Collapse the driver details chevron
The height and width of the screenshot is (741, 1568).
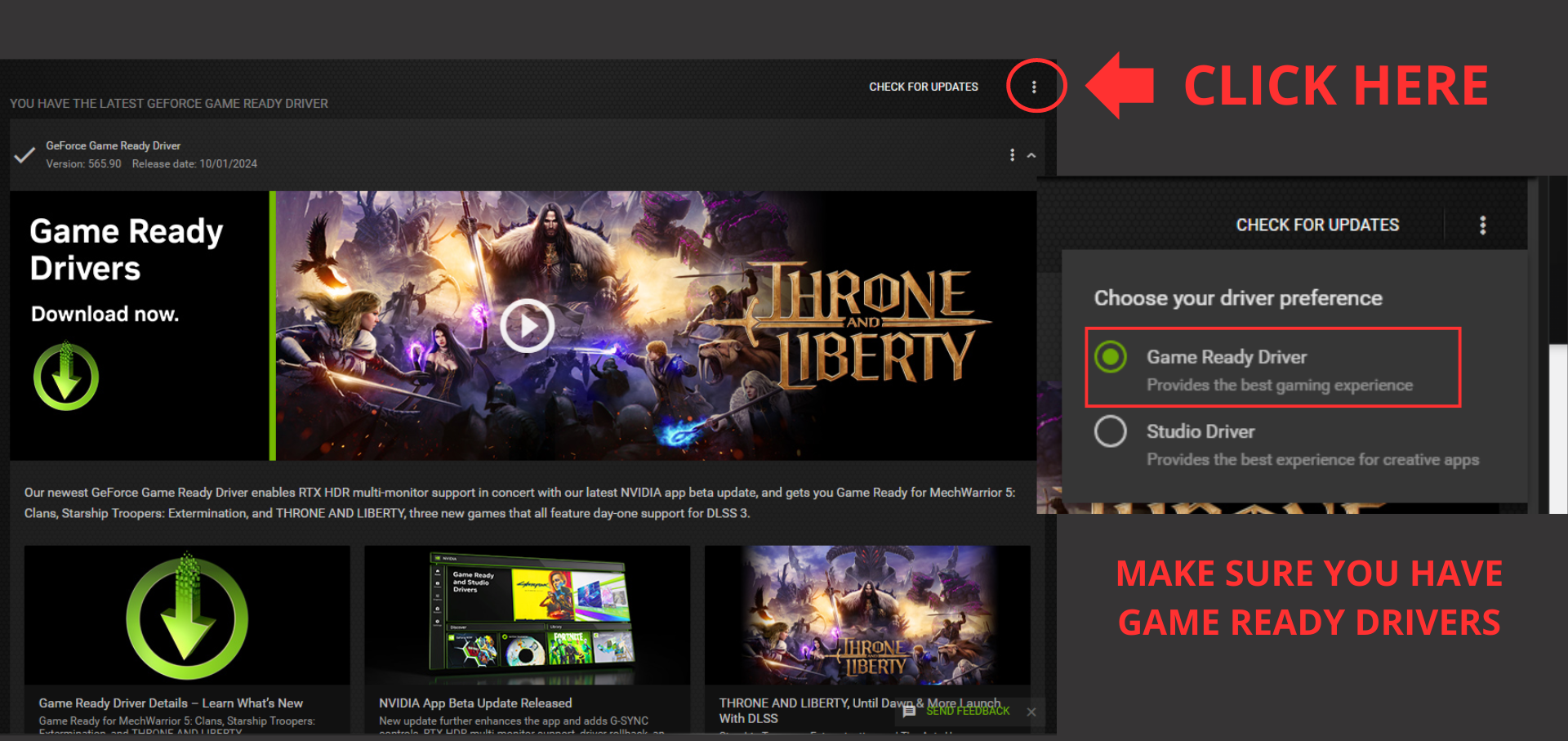point(1031,155)
